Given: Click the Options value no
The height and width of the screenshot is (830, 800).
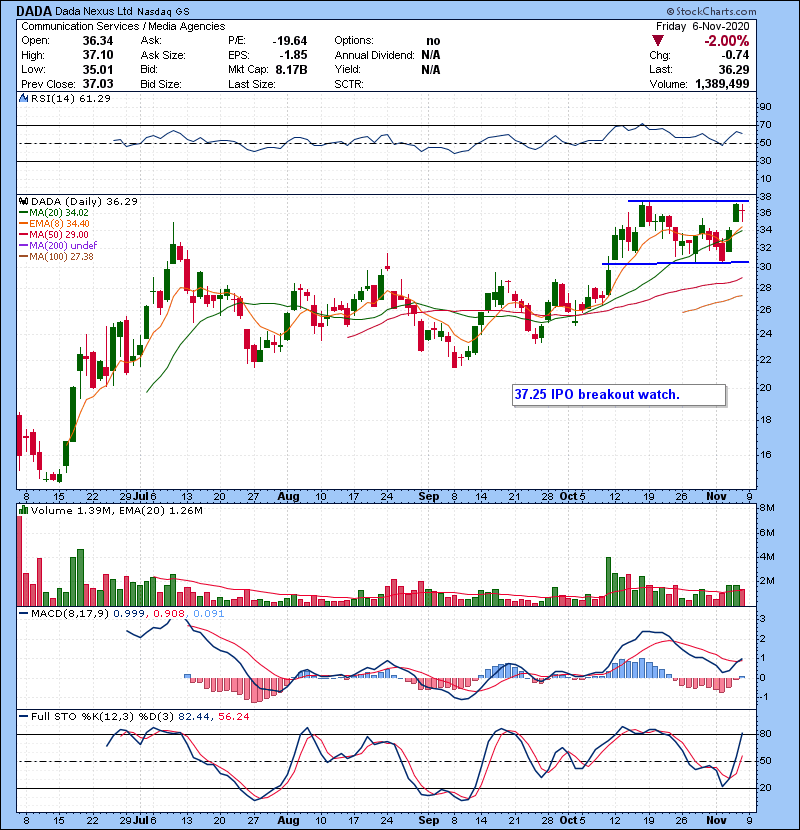Looking at the screenshot, I should tap(433, 41).
